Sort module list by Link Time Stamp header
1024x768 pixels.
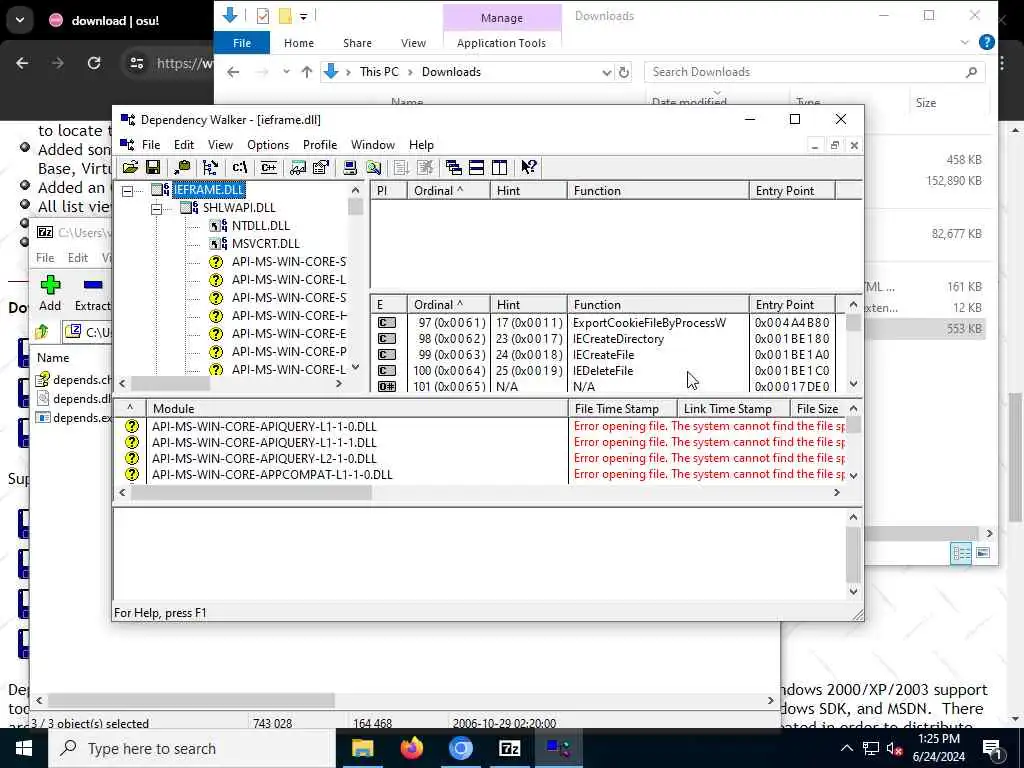pyautogui.click(x=733, y=409)
